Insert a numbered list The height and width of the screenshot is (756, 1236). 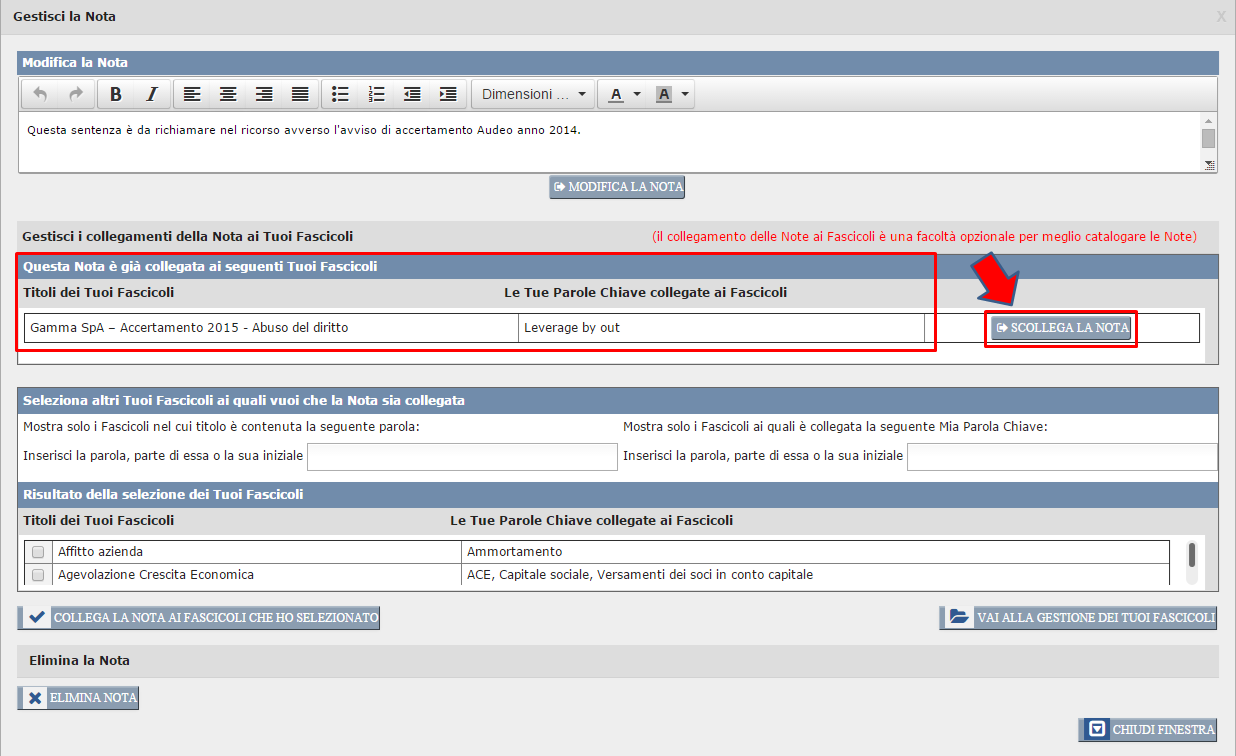(x=376, y=94)
